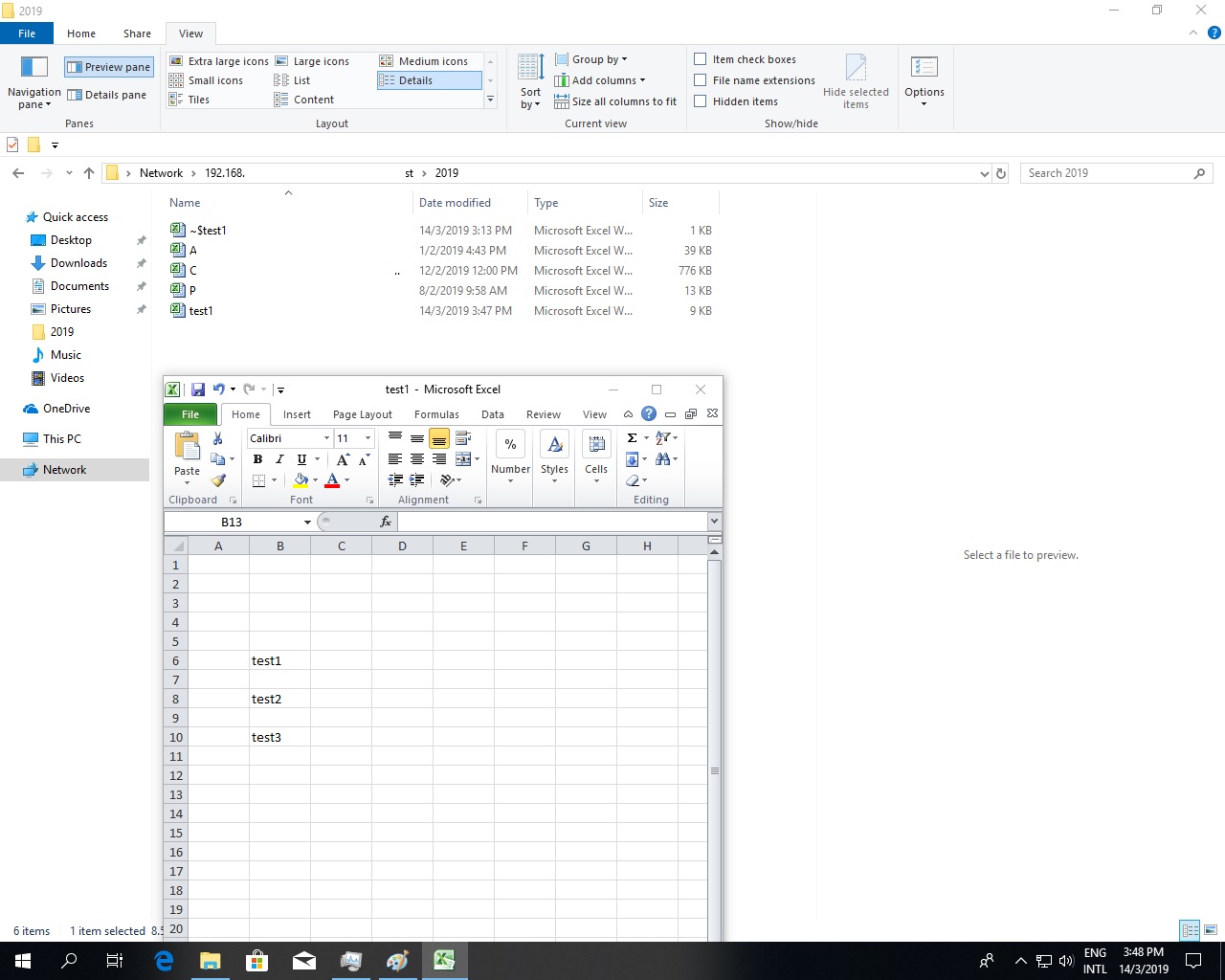Expand the Excel formula bar chevron
Screen dimensions: 1225x980
click(x=714, y=522)
